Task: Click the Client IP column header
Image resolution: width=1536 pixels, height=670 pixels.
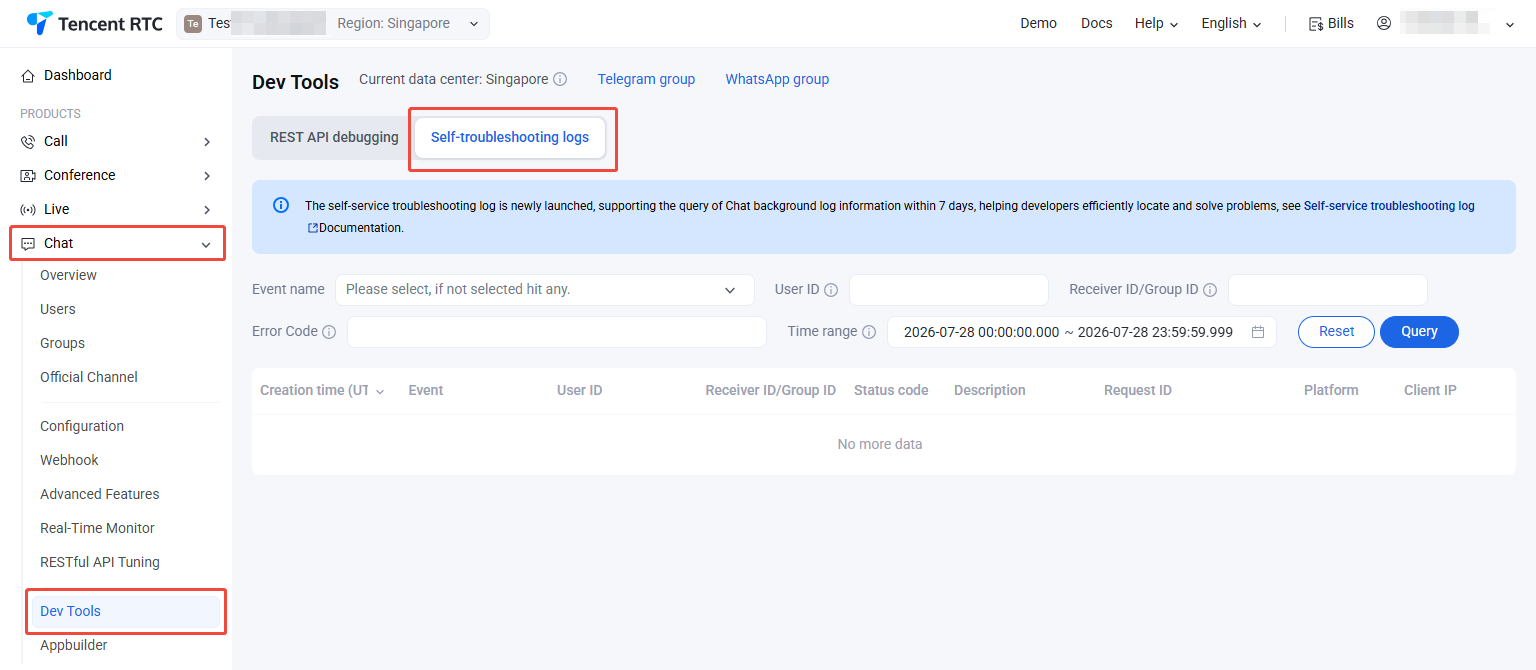Action: tap(1430, 391)
